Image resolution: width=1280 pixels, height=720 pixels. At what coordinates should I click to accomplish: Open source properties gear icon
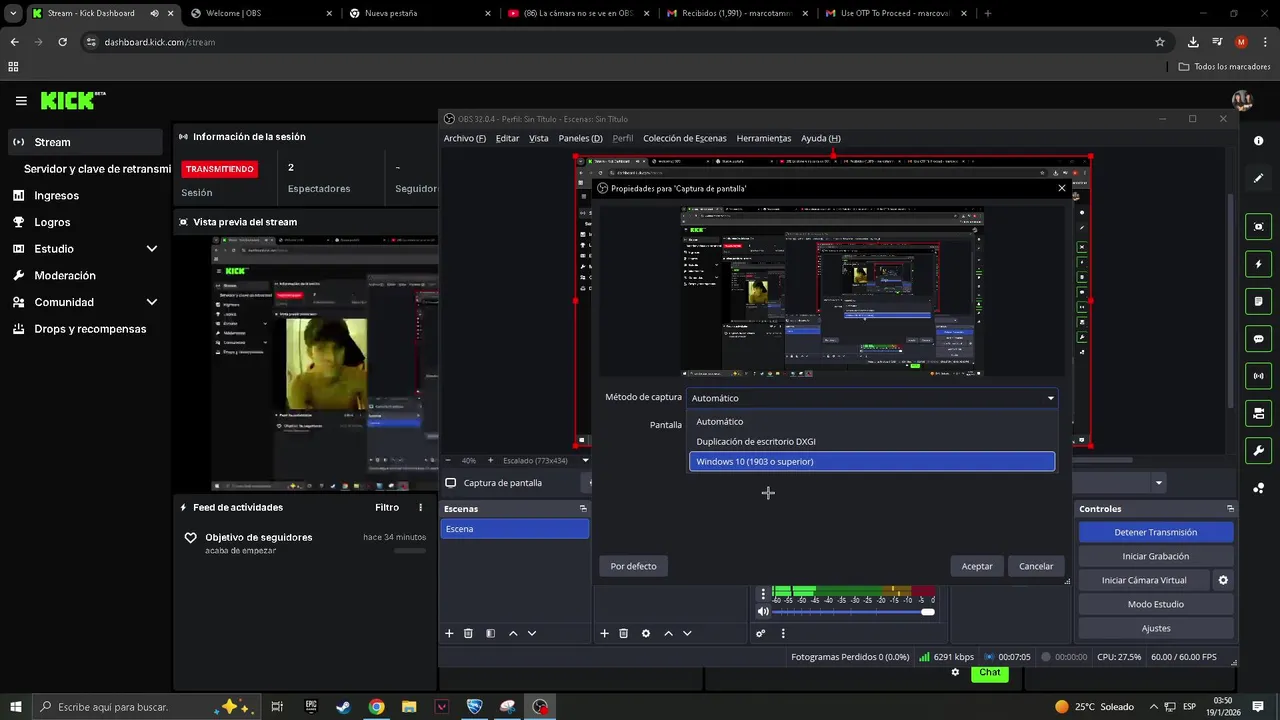tap(646, 633)
